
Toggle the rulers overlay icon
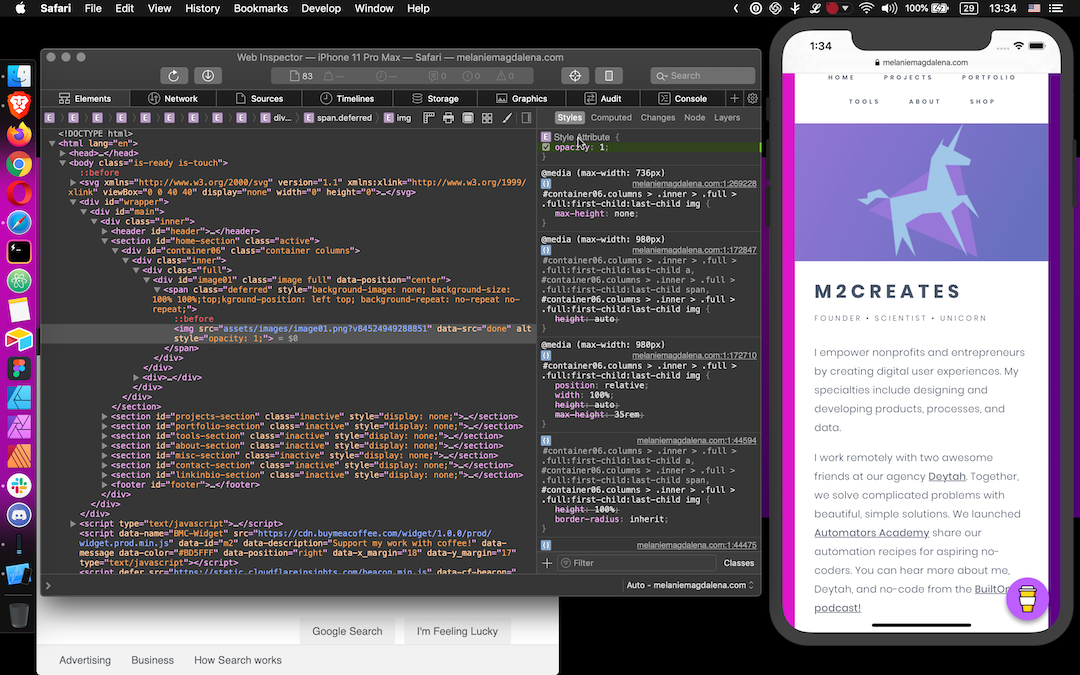(430, 117)
